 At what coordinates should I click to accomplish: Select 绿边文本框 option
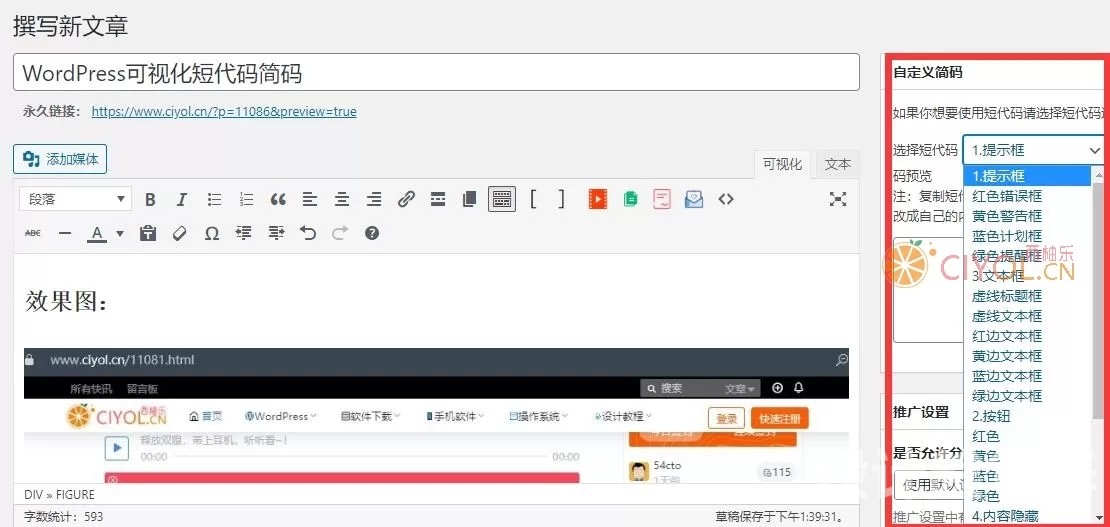click(1027, 396)
